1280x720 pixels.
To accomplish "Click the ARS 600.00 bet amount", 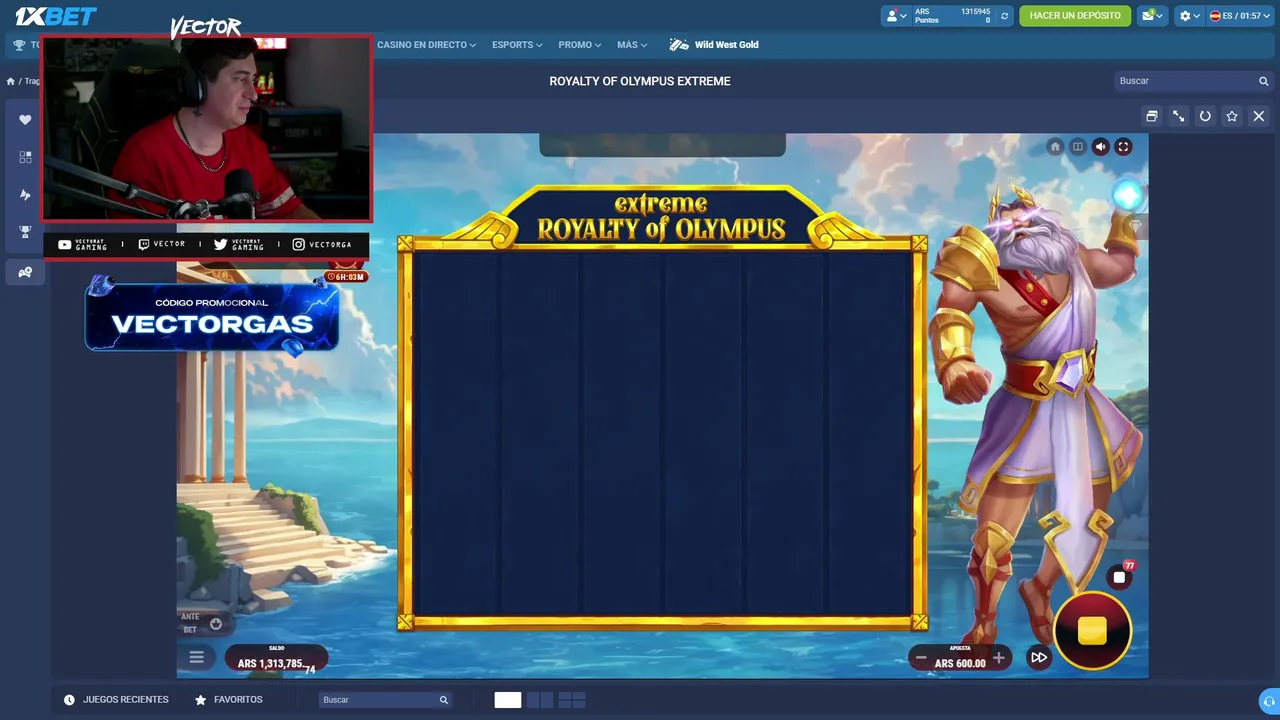I will [960, 663].
